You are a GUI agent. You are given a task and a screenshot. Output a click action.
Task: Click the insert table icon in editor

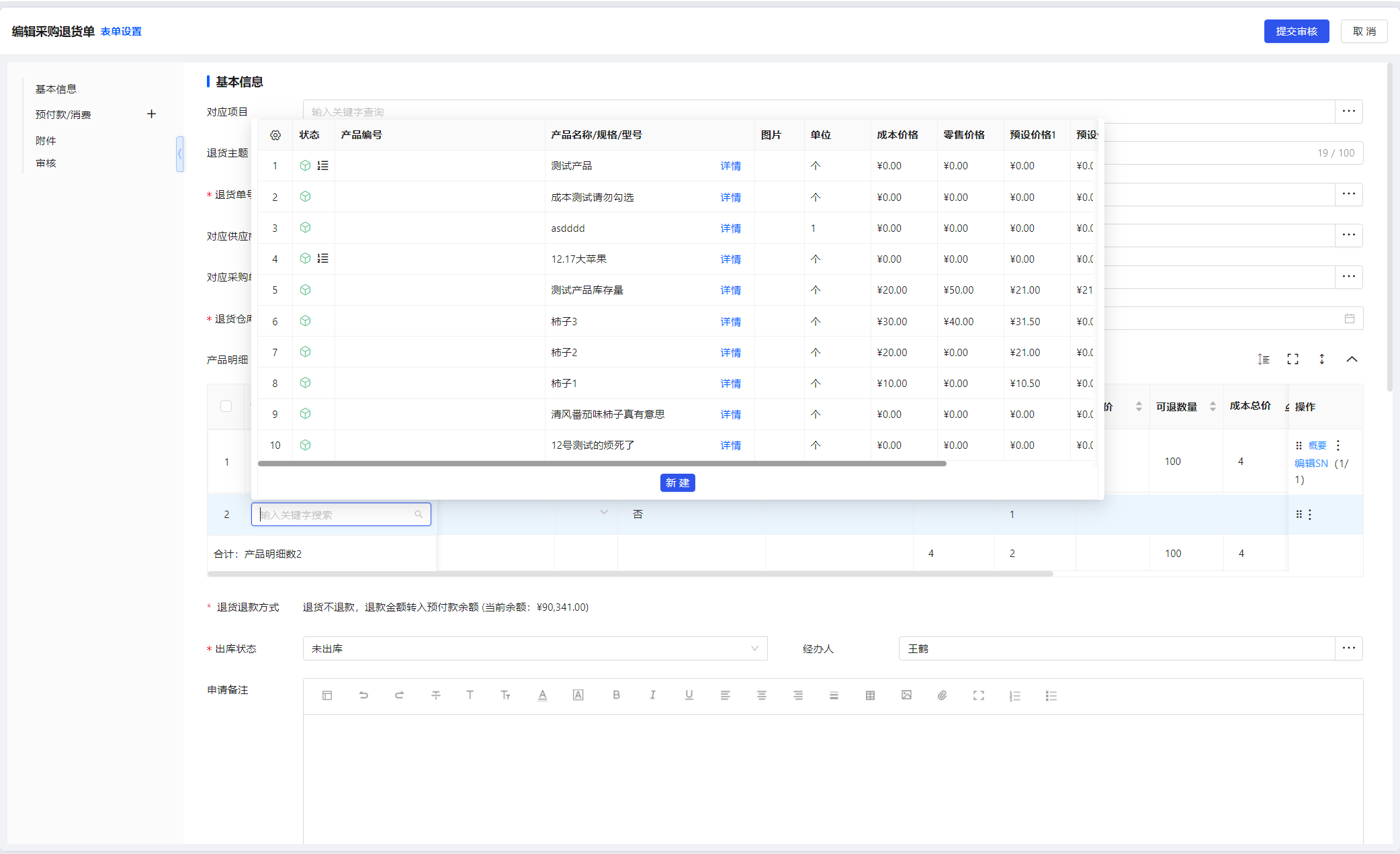point(870,695)
